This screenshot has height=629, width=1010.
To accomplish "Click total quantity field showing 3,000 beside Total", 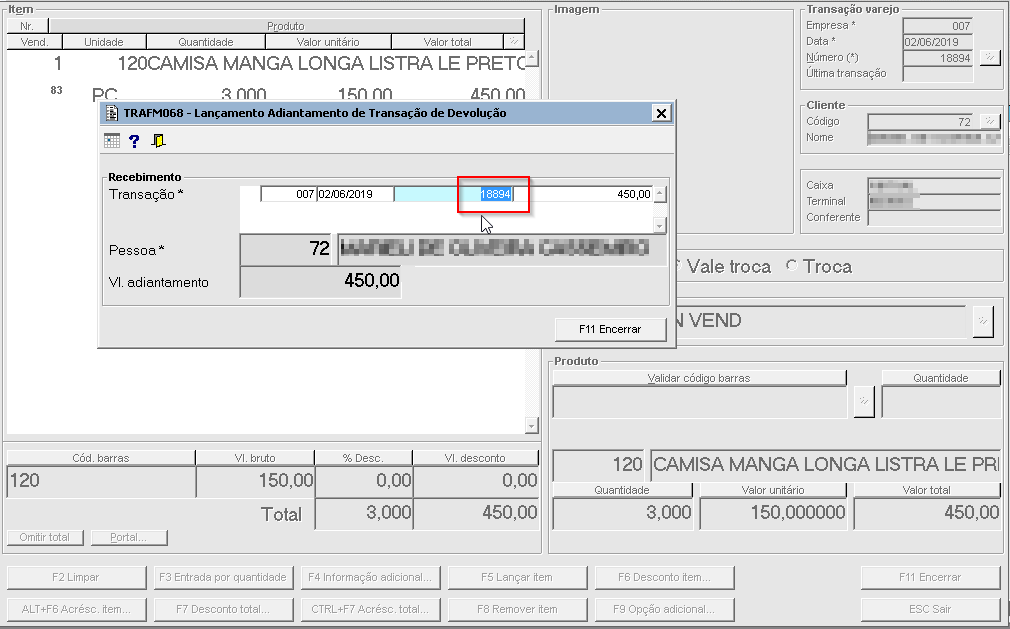I will pos(364,513).
